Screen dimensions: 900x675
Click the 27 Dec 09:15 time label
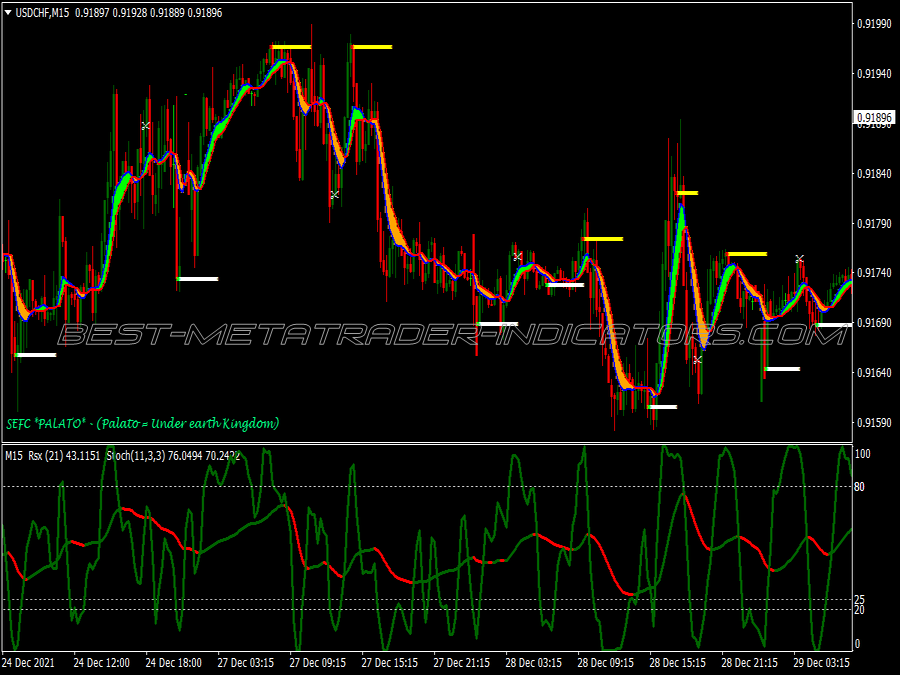point(317,662)
